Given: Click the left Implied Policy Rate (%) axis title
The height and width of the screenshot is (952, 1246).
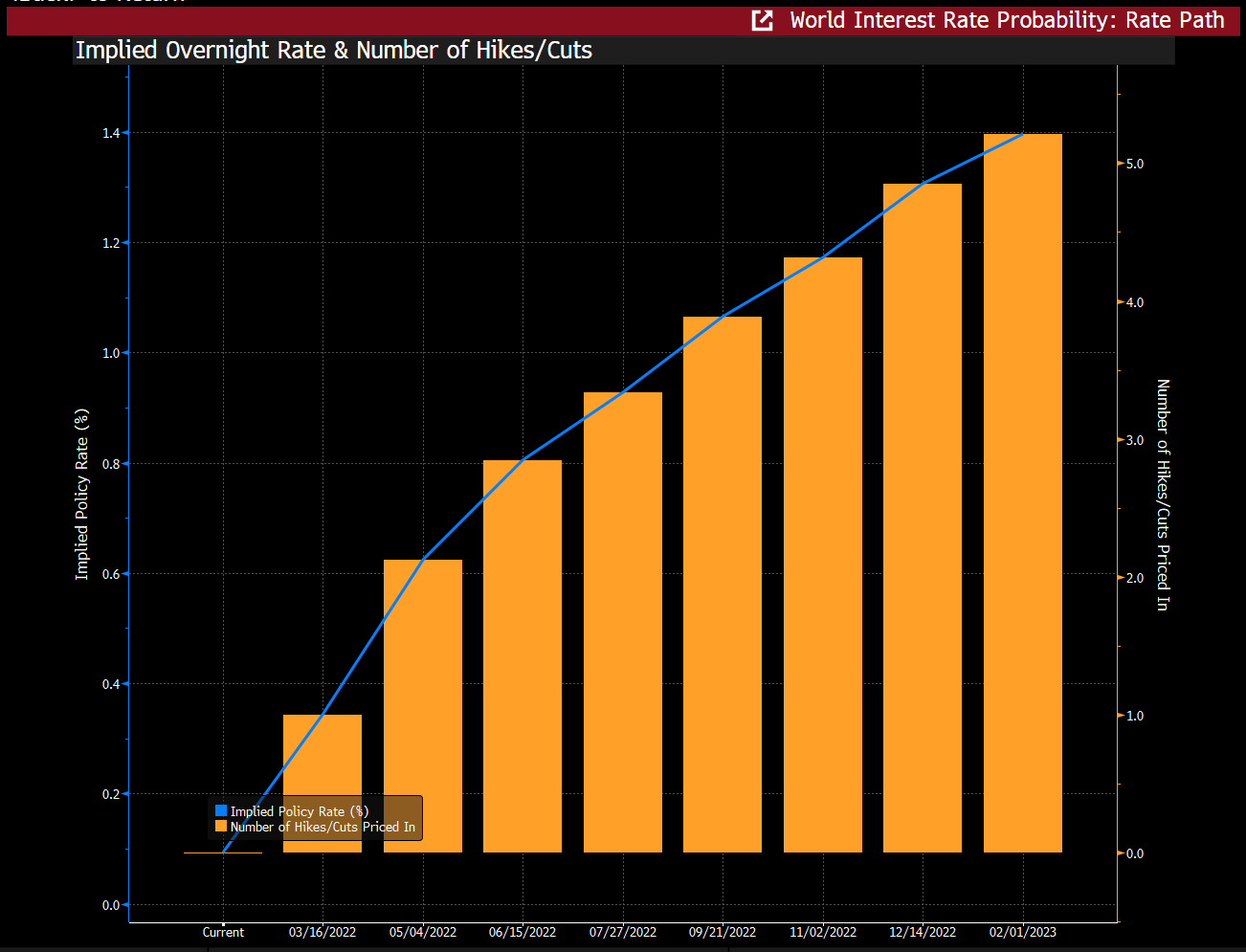Looking at the screenshot, I should (82, 494).
